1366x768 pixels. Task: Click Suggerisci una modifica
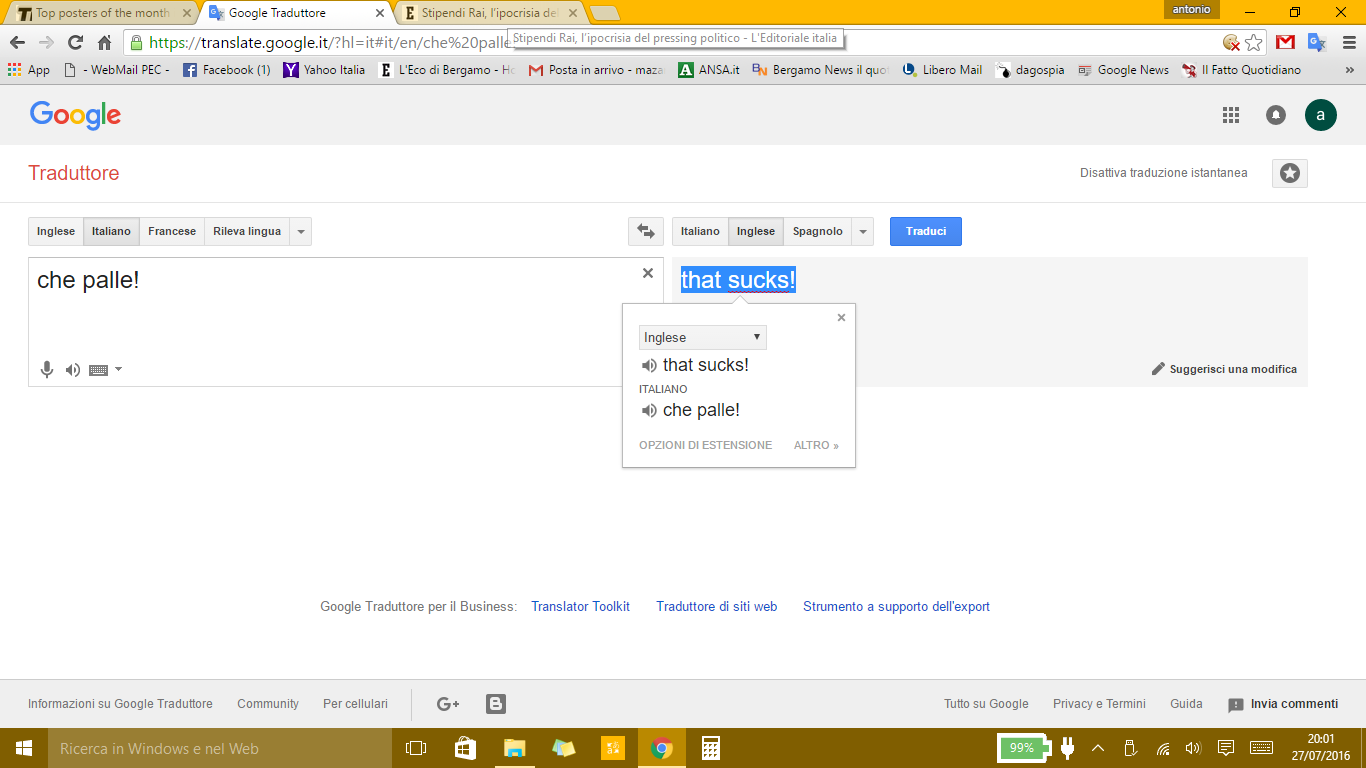(x=1224, y=369)
